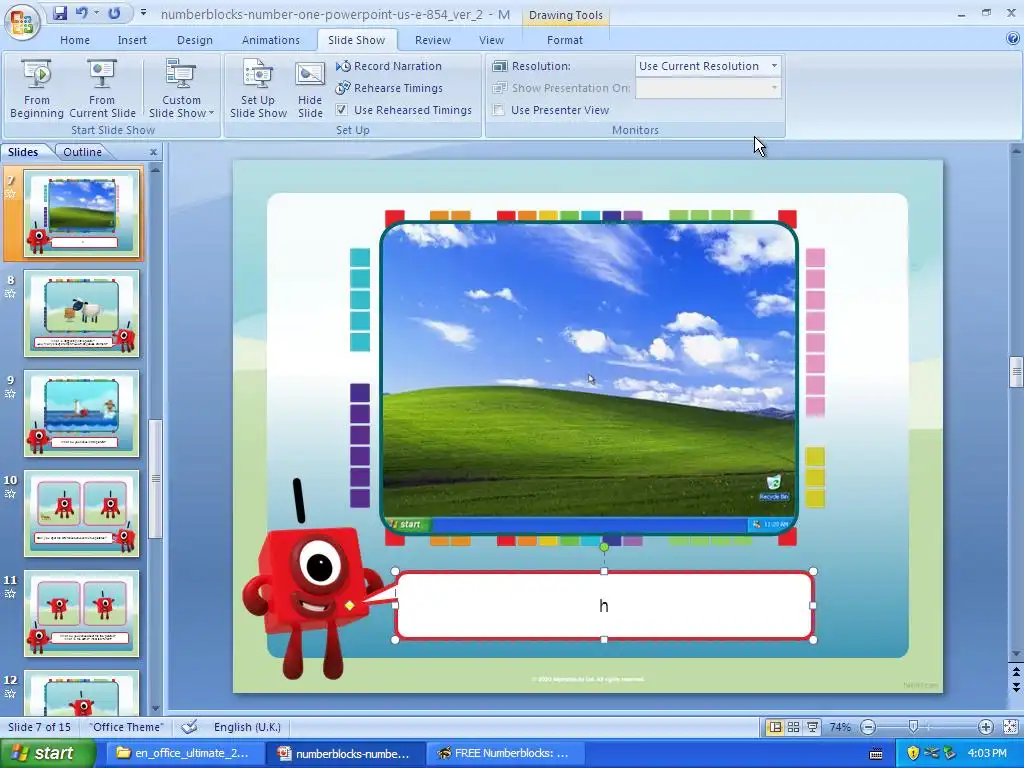Open the Drawing Tools Format tab
Viewport: 1024px width, 768px height.
coord(565,40)
